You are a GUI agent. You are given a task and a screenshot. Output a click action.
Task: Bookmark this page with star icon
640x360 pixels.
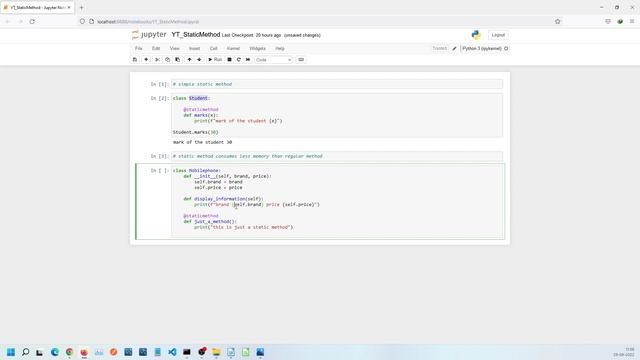tap(558, 22)
